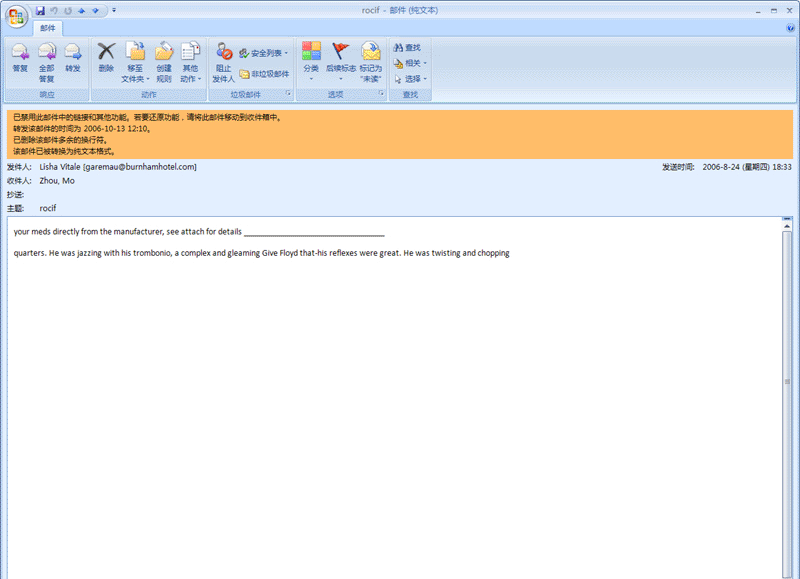Screen dimensions: 800x579
Task: Open the Follow Up flag (后续标志) dropdown
Action: click(x=340, y=59)
